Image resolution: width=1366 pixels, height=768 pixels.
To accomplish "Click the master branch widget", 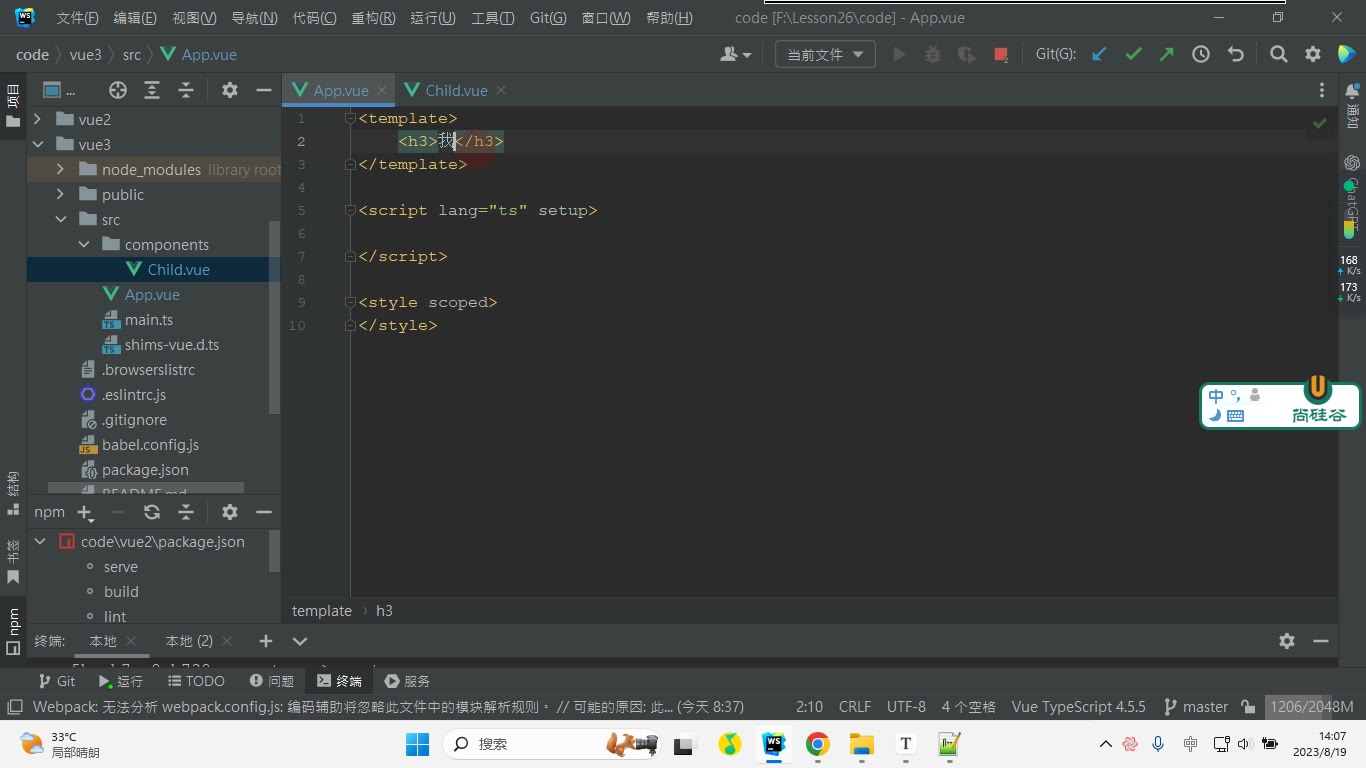I will coord(1196,707).
